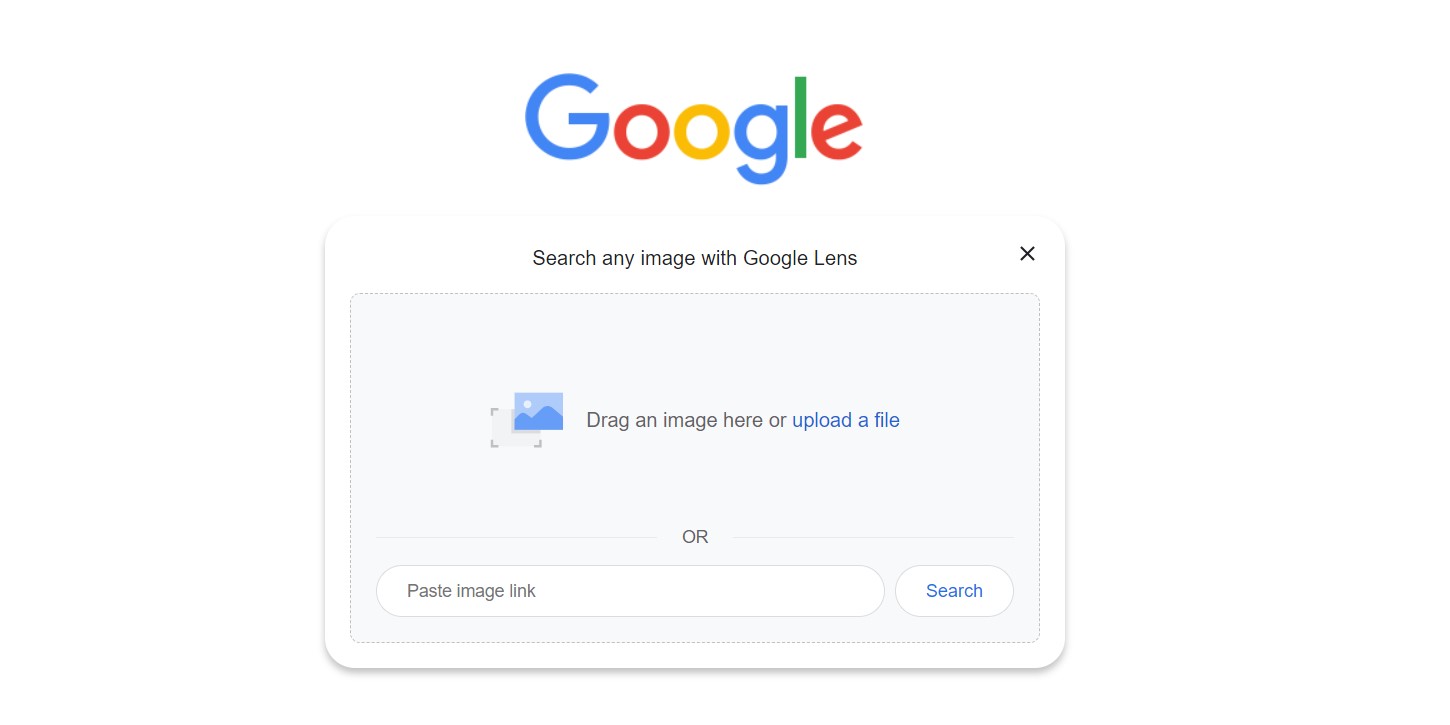Click the OR divider label
Viewport: 1450px width, 725px height.
695,537
